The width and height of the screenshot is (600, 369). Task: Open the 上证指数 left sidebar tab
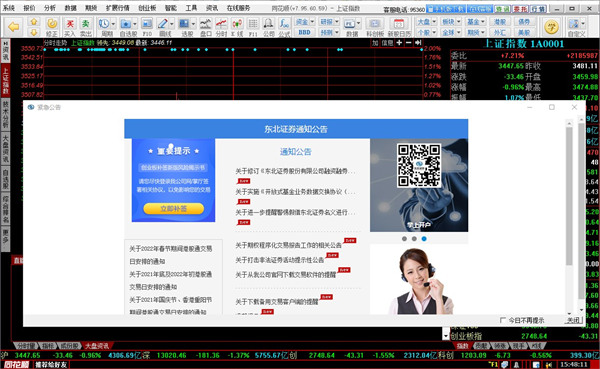[5, 80]
